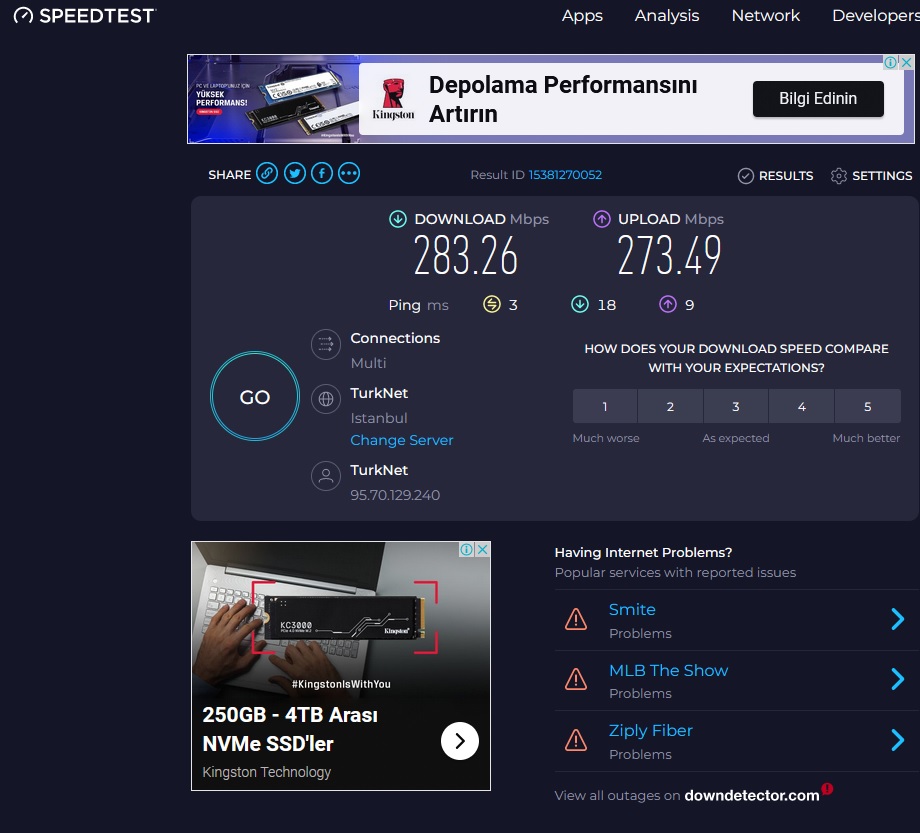Viewport: 920px width, 833px height.
Task: Open Speedtest Settings
Action: 871,175
